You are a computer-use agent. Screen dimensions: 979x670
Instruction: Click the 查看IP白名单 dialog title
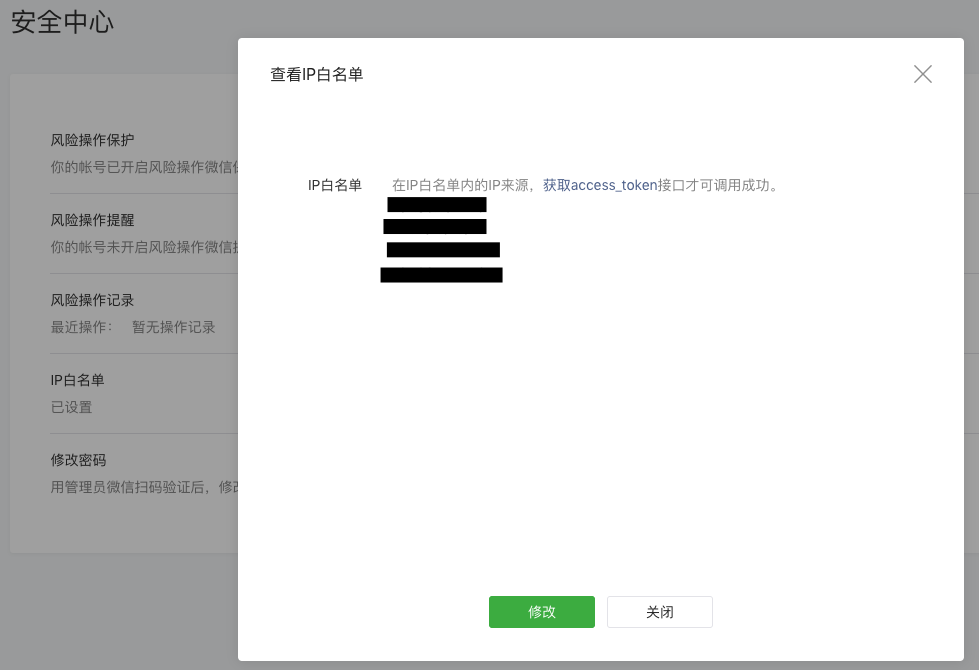pos(316,74)
